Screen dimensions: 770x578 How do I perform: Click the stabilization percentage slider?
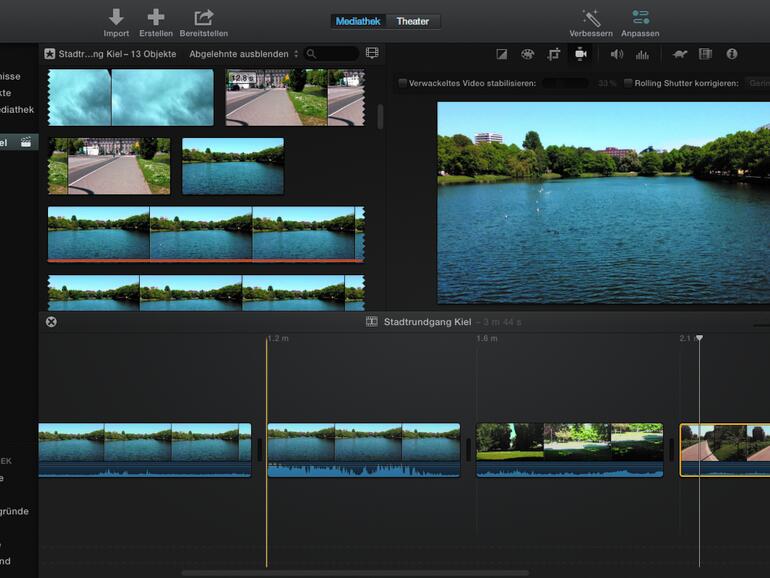click(566, 83)
